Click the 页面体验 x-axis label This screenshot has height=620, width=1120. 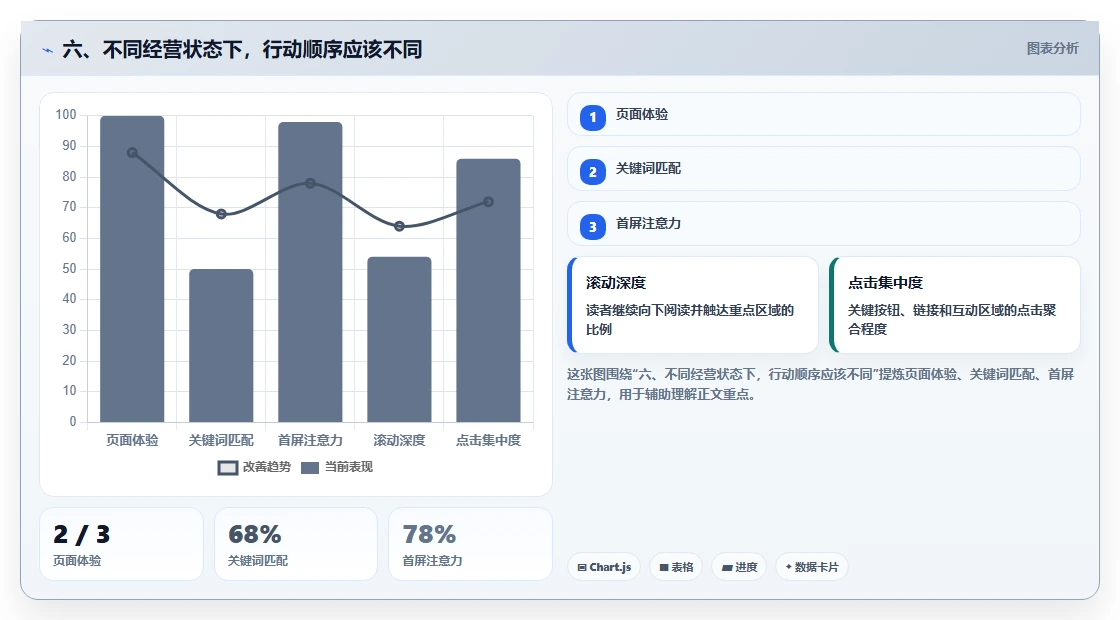(132, 441)
